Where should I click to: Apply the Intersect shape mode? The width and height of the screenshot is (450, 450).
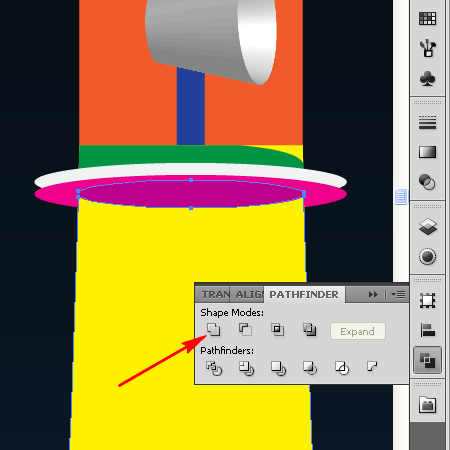[x=277, y=330]
